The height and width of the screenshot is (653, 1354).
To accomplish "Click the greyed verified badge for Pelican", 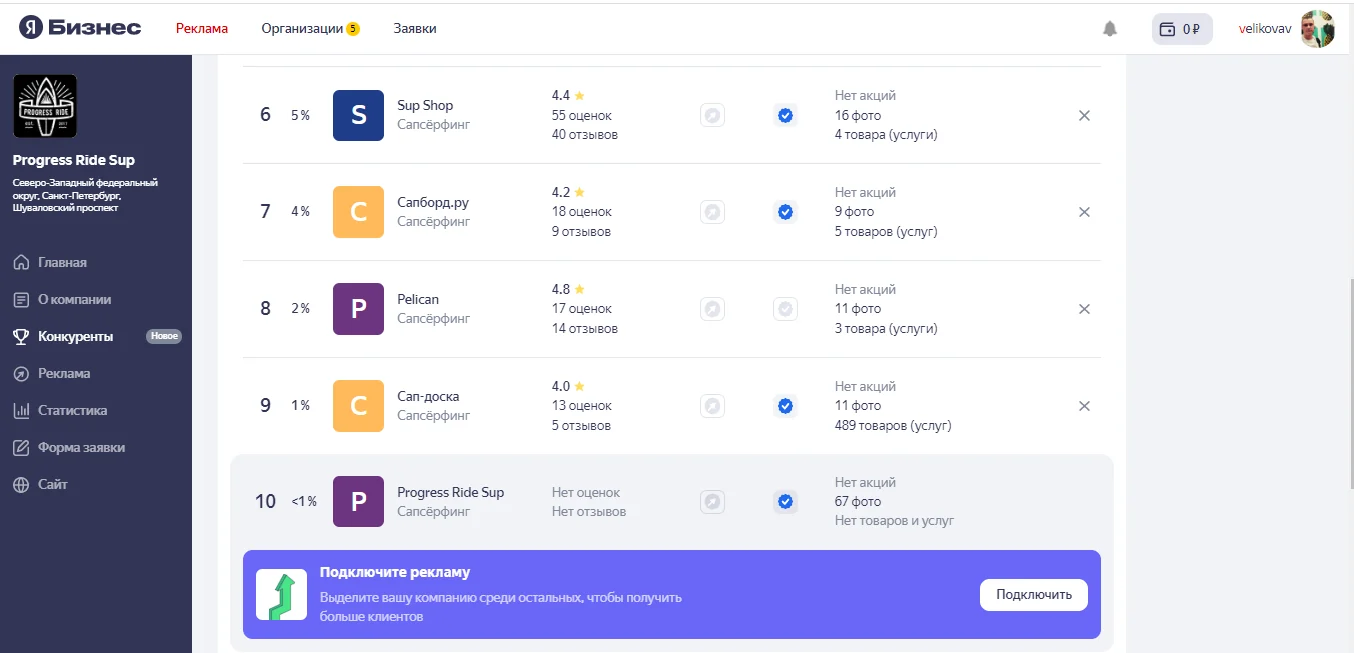I will click(785, 309).
